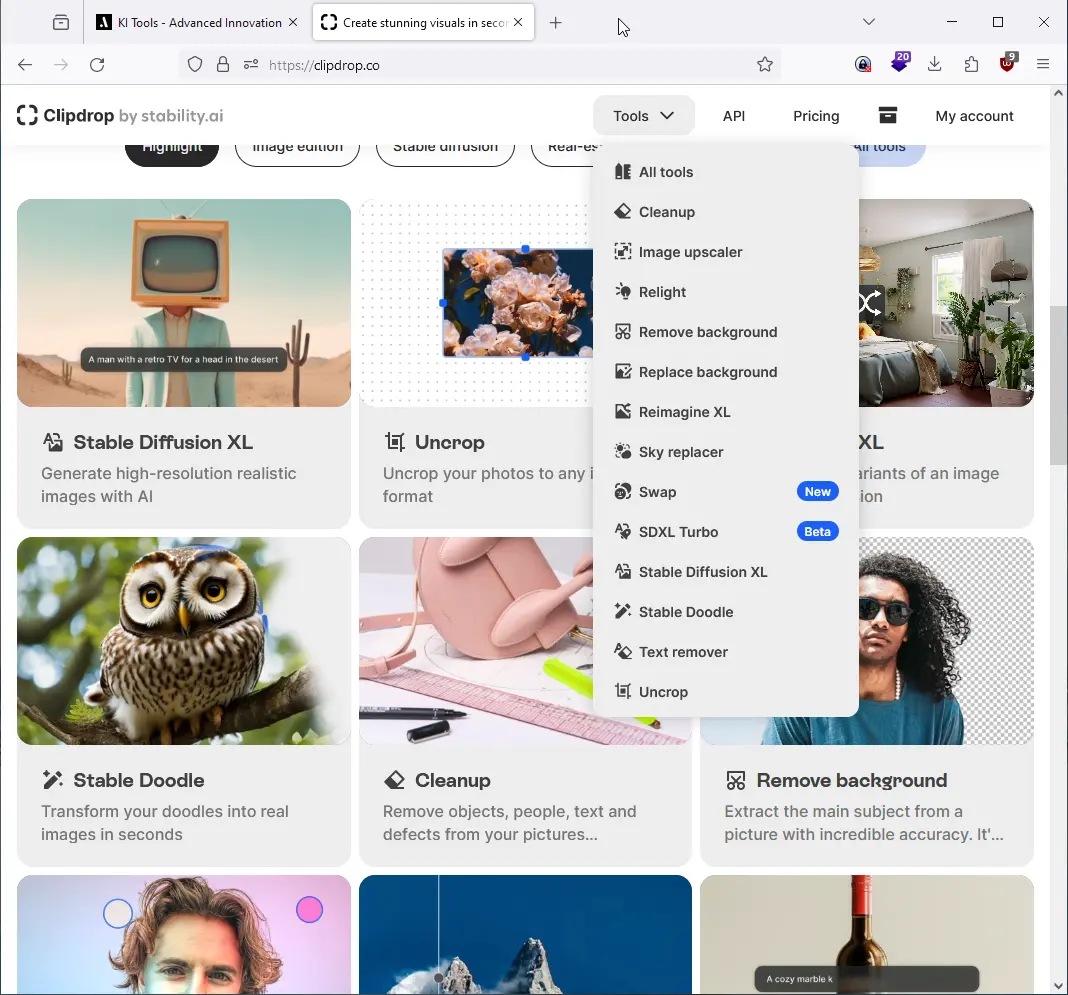Image resolution: width=1068 pixels, height=995 pixels.
Task: Click the comparison slider on mountain image
Action: tap(439, 977)
